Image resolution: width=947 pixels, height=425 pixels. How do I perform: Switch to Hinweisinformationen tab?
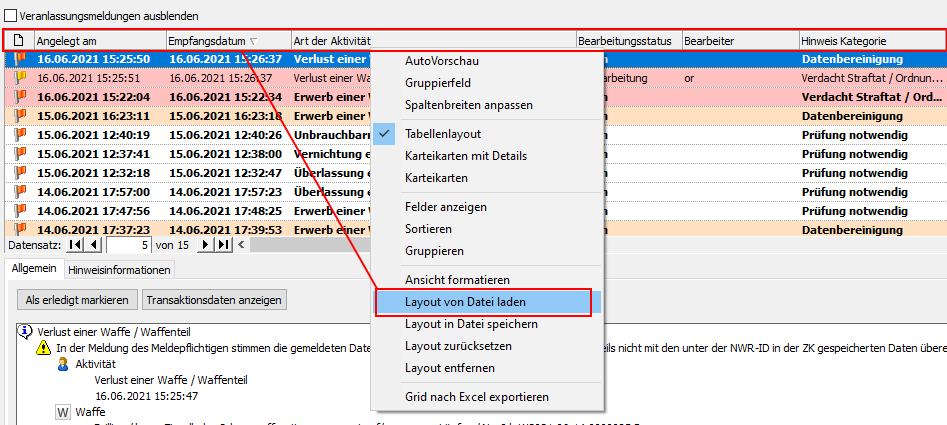[x=119, y=269]
